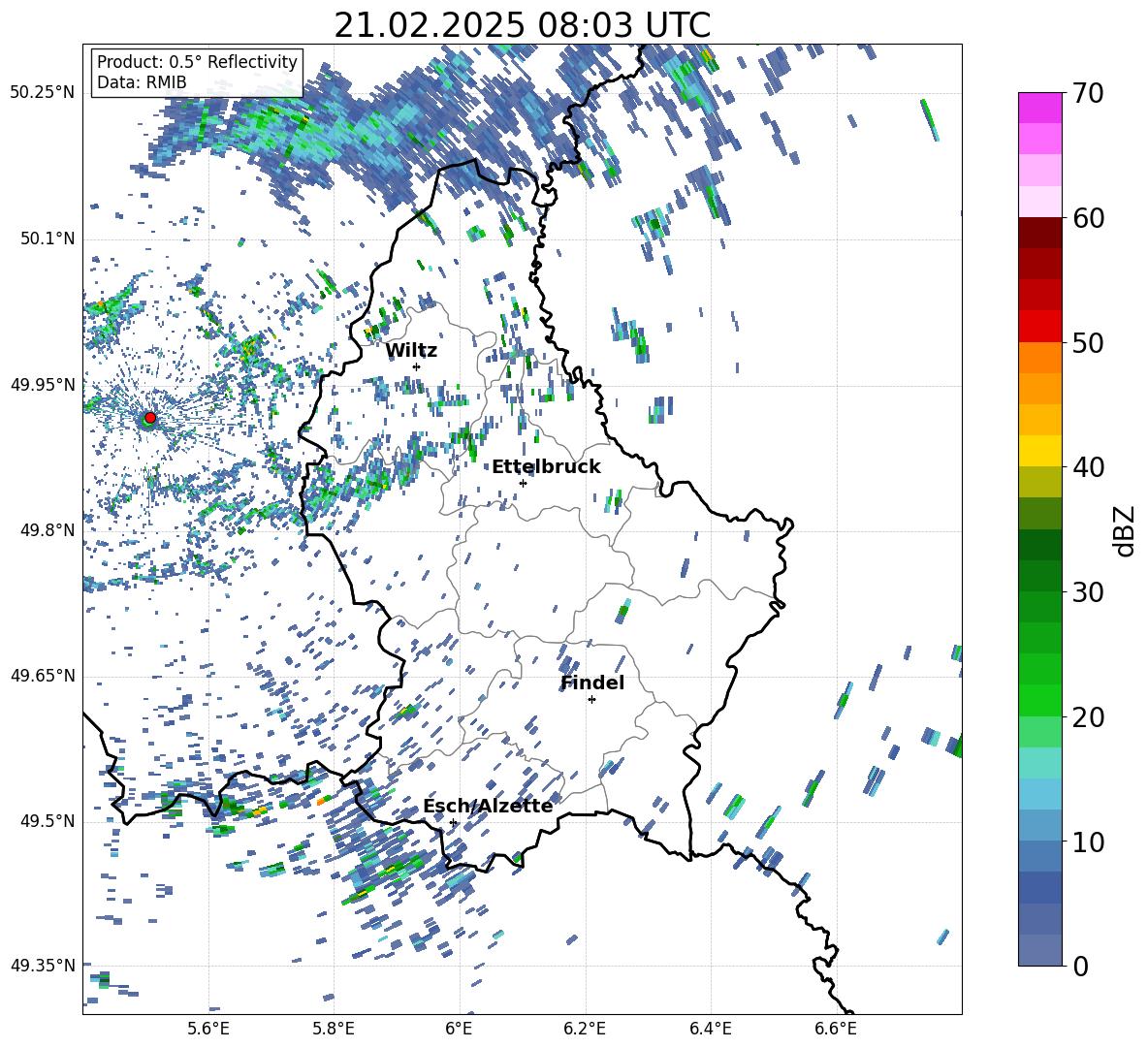Viewport: 1148px width, 1048px height.
Task: Click the Findel city label
Action: (592, 683)
